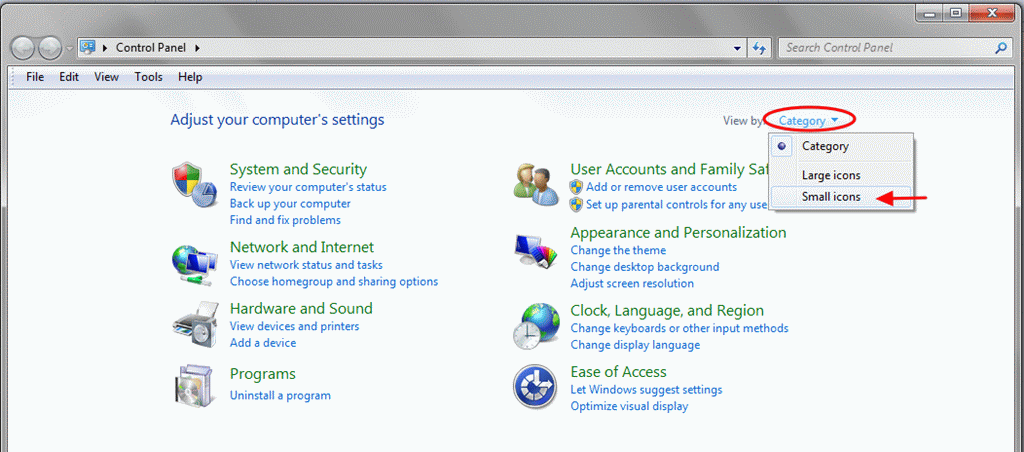This screenshot has width=1024, height=452.
Task: Click the Back navigation arrow button
Action: point(22,48)
